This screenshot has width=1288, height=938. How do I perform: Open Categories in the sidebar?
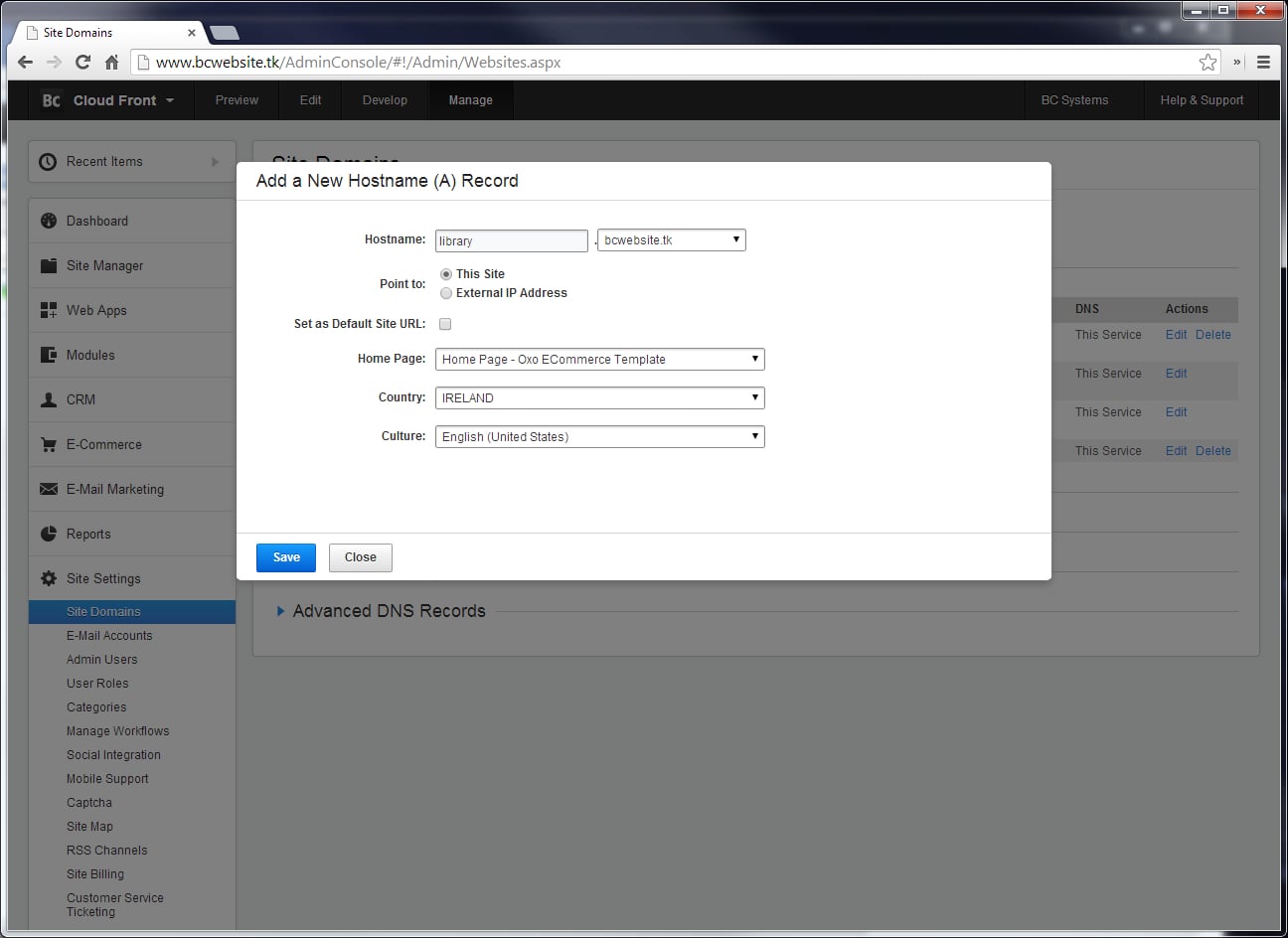(96, 707)
